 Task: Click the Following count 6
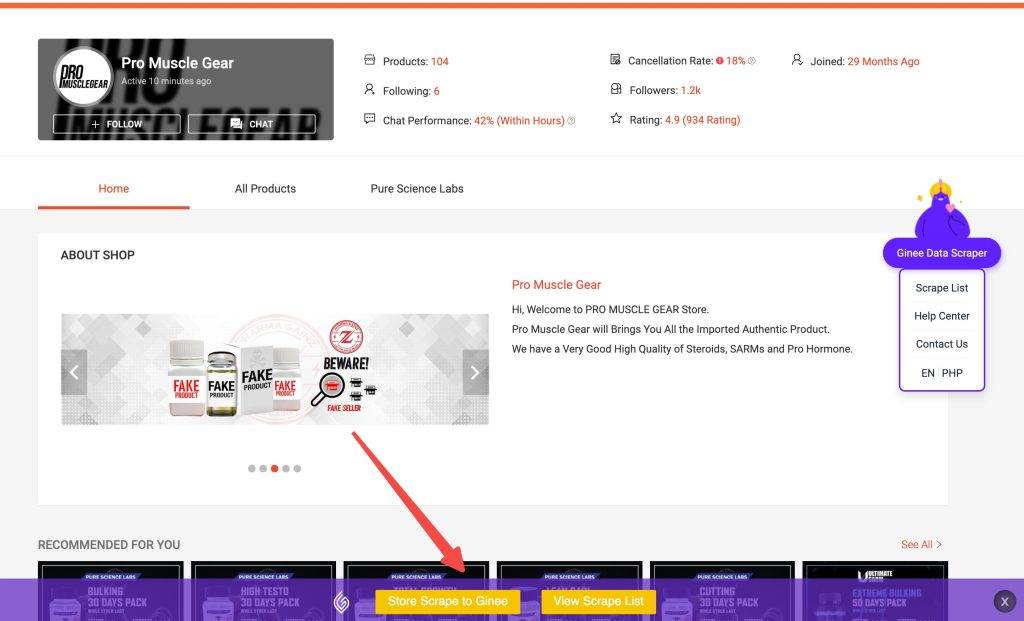coord(436,91)
